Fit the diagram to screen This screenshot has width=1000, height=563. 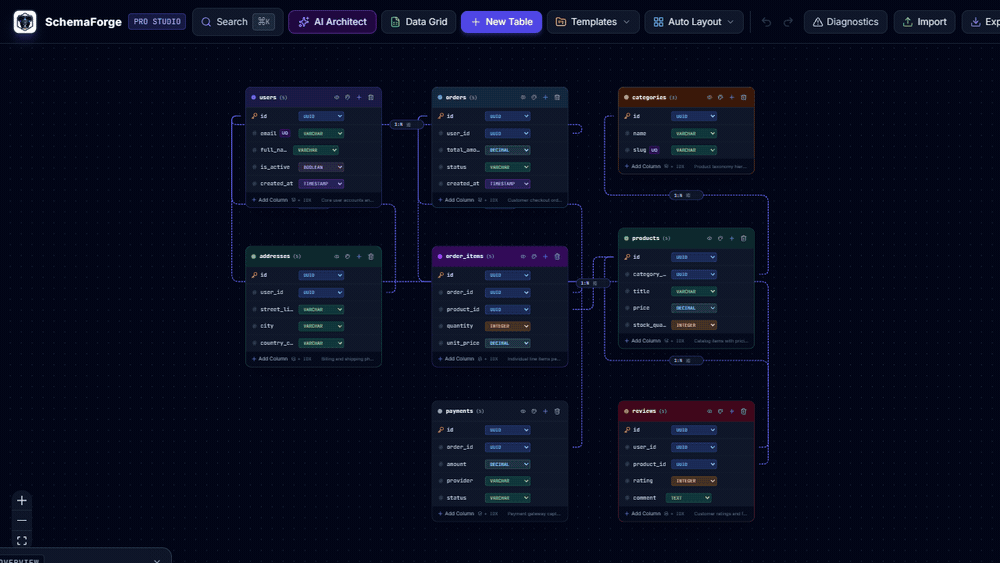[x=22, y=541]
